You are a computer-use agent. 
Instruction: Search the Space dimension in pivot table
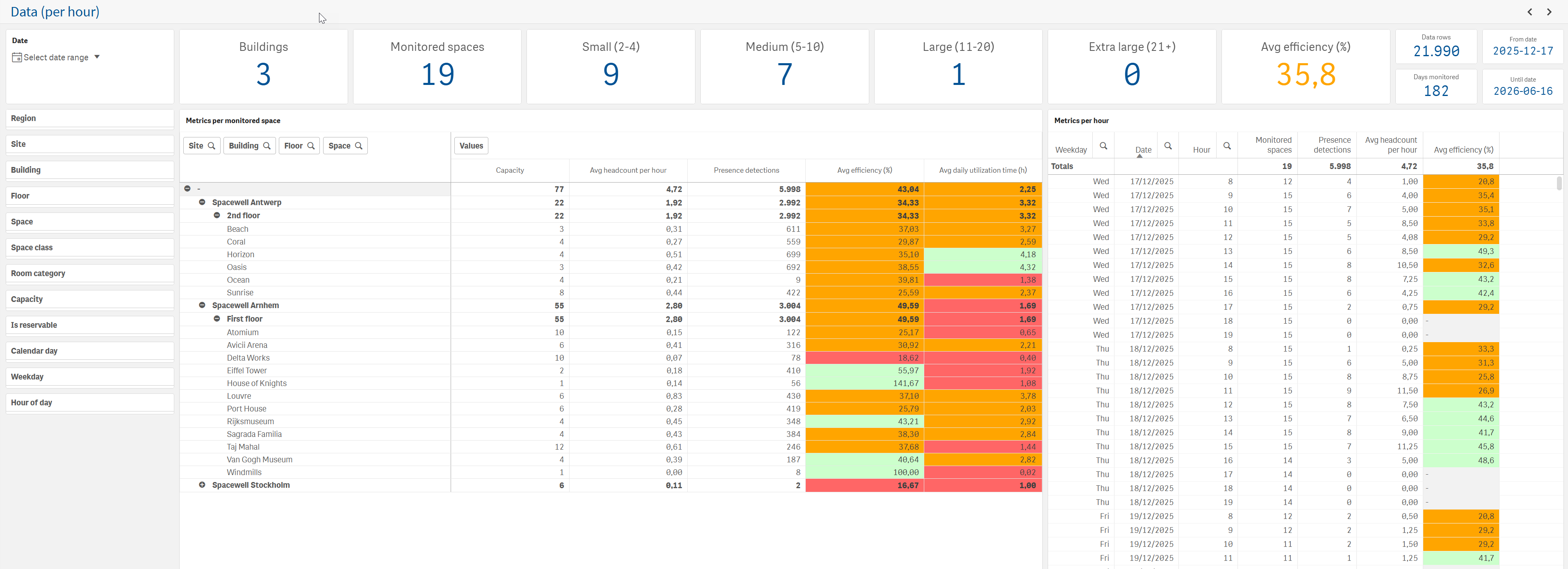358,146
